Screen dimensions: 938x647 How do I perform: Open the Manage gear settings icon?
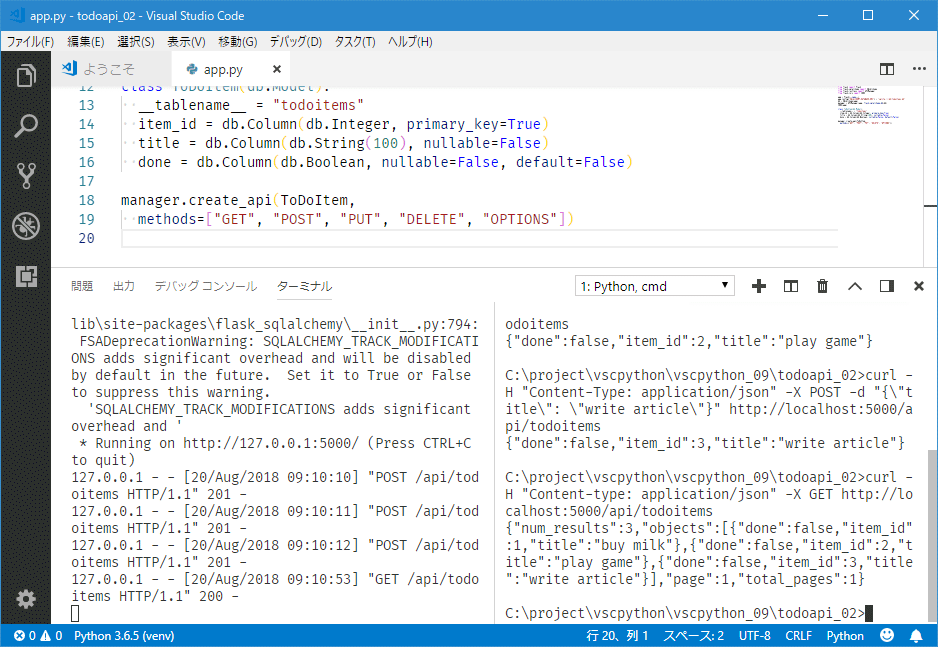(26, 599)
